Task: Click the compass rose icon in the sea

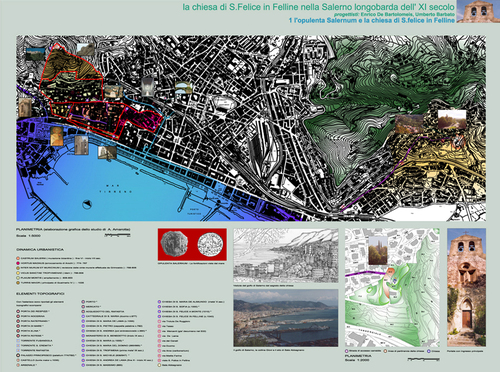Action: 87,204
